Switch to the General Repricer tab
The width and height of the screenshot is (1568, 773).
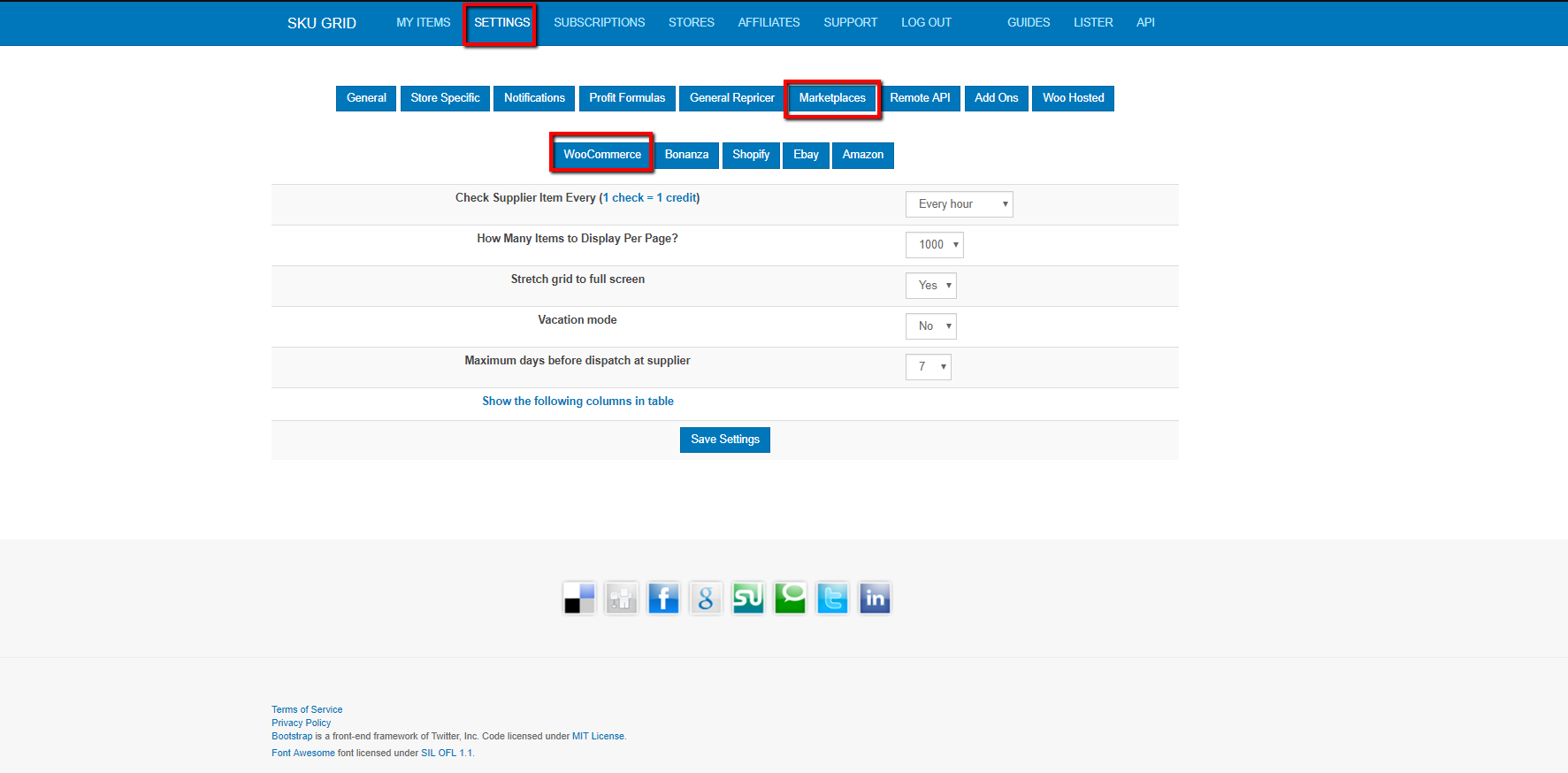pos(732,98)
